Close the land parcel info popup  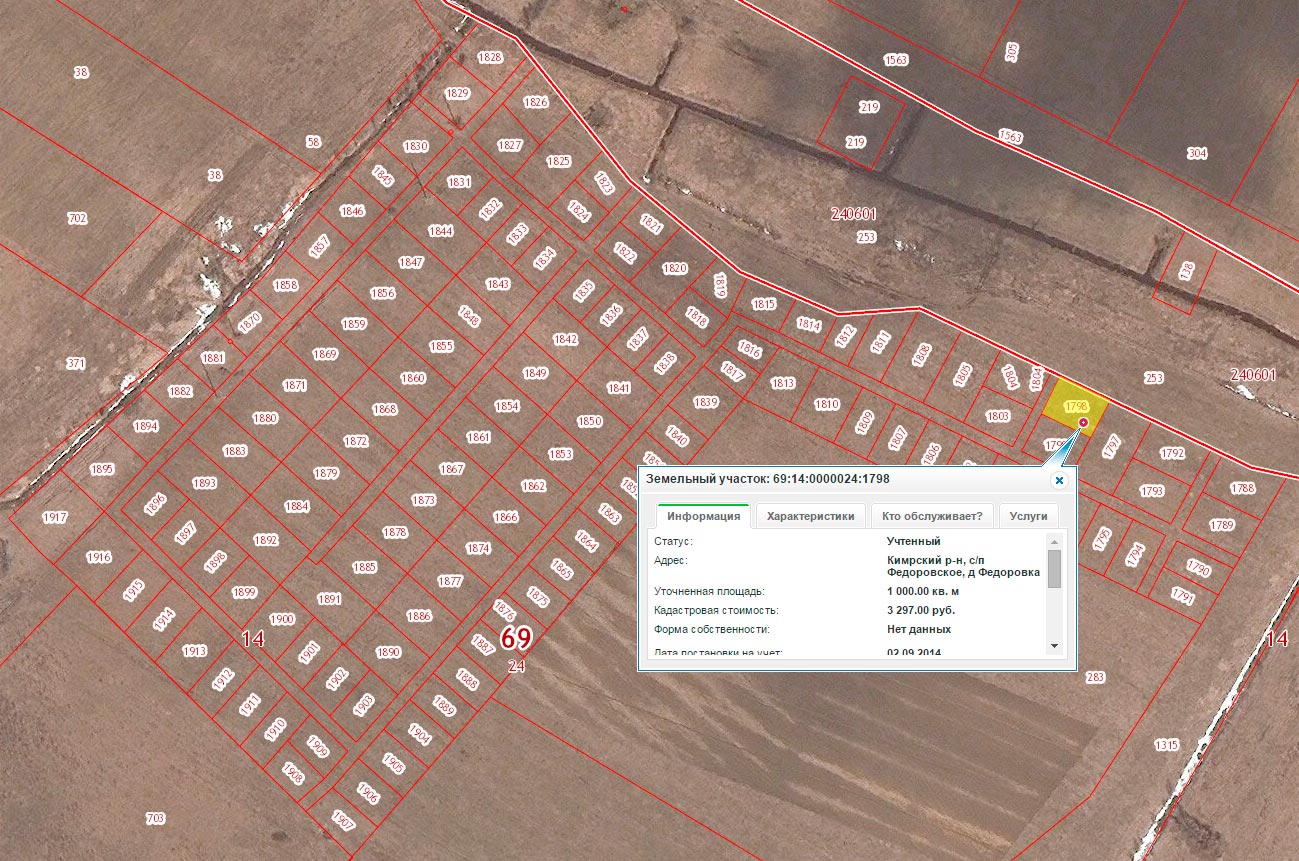(x=1059, y=480)
